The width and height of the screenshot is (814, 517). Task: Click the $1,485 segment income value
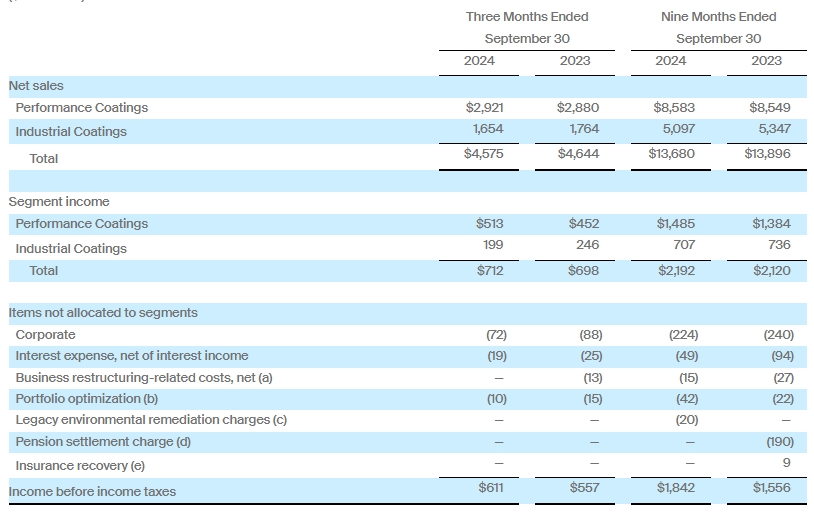pyautogui.click(x=675, y=223)
